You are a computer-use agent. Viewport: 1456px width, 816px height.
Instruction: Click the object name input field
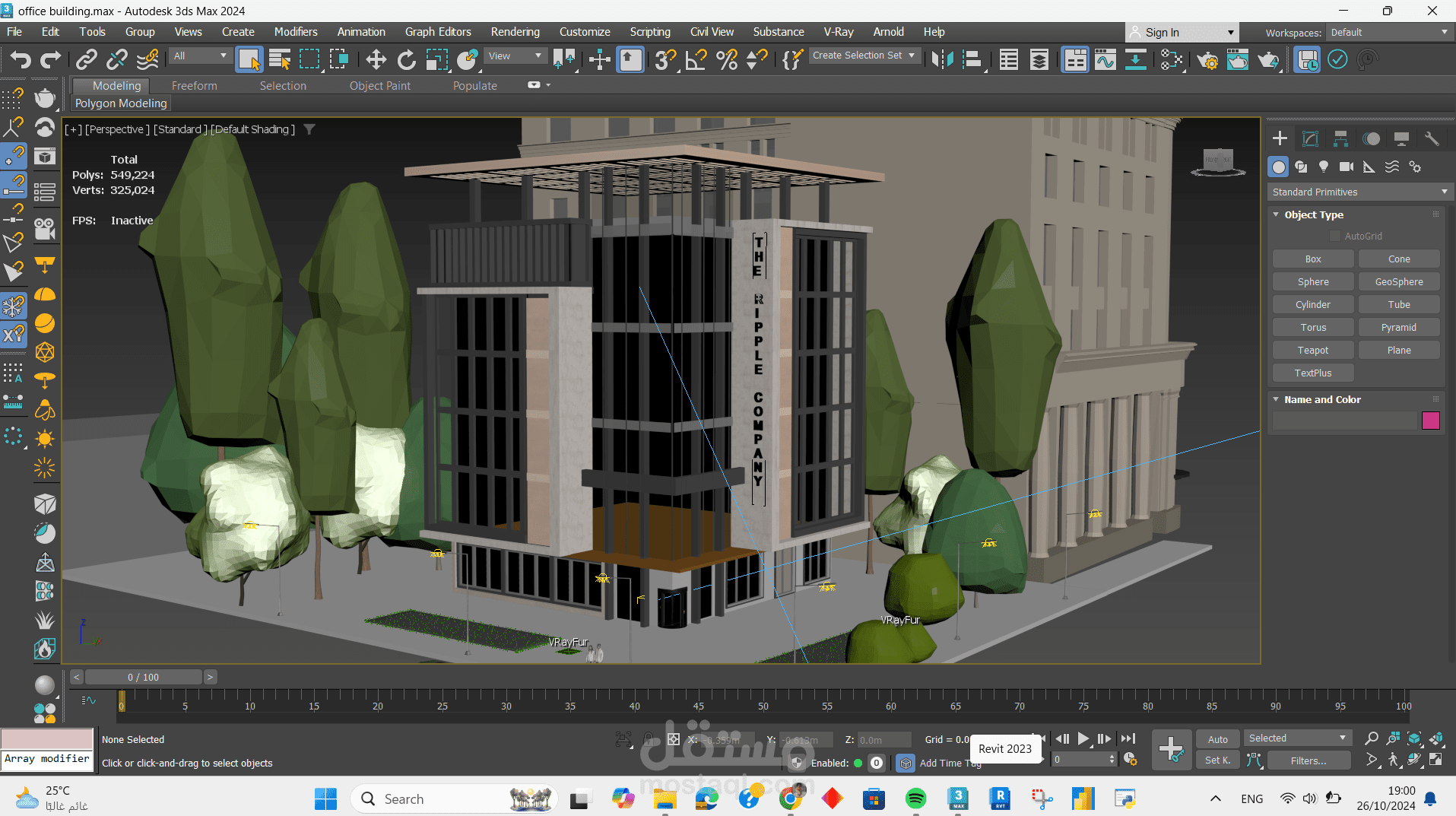pyautogui.click(x=1345, y=421)
